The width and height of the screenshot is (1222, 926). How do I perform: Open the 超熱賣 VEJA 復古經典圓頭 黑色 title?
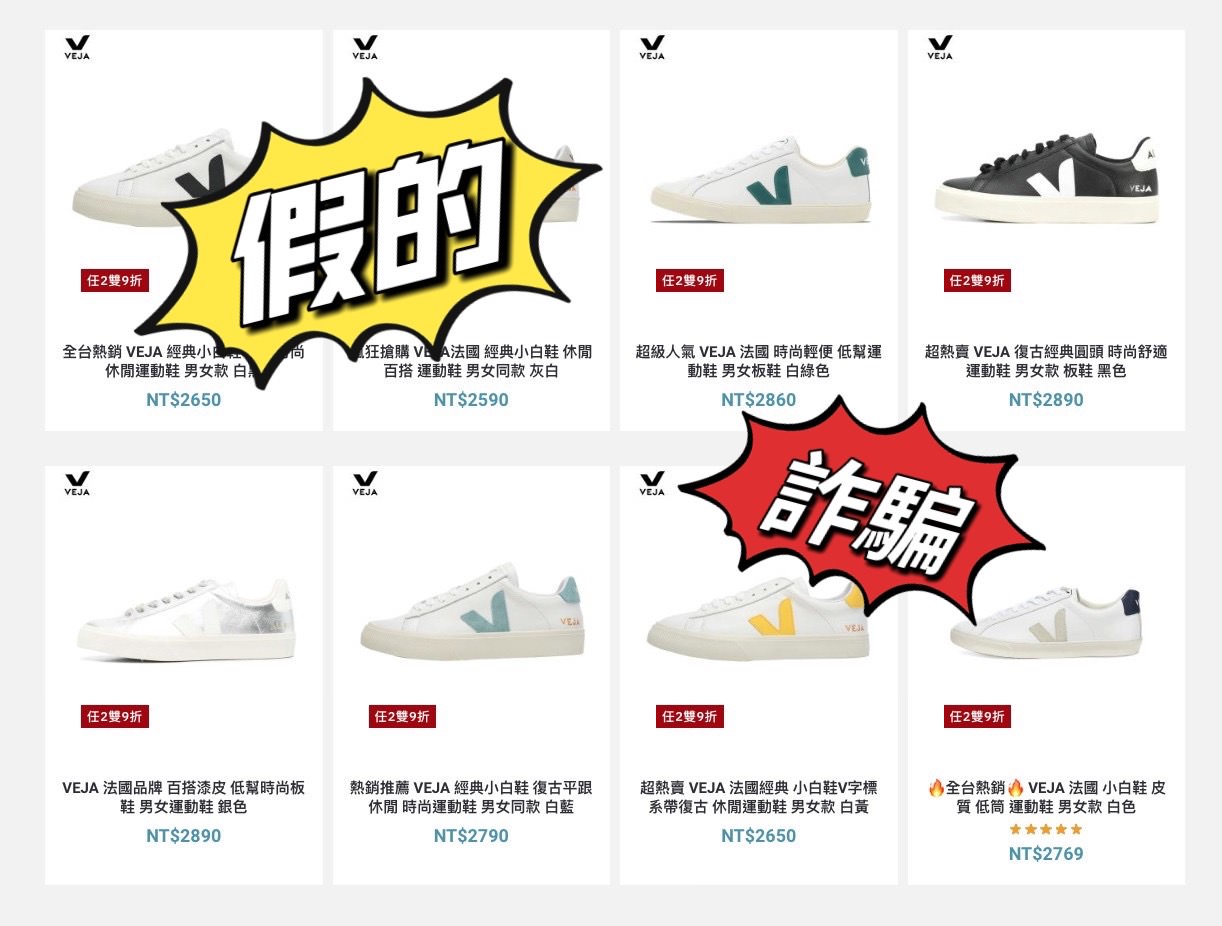tap(1046, 361)
